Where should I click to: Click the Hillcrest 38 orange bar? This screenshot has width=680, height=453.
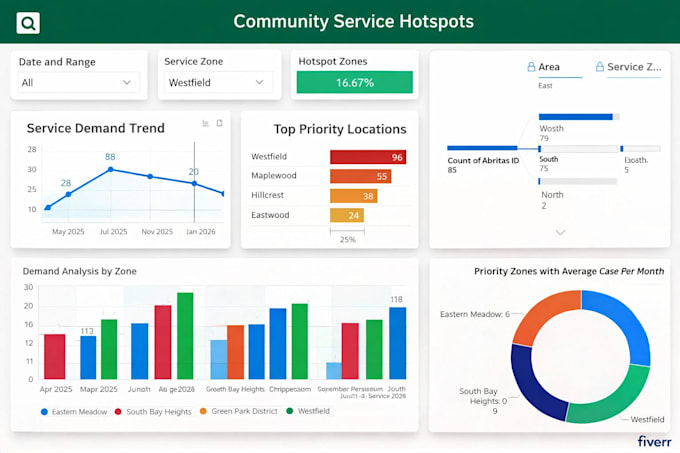pos(353,196)
